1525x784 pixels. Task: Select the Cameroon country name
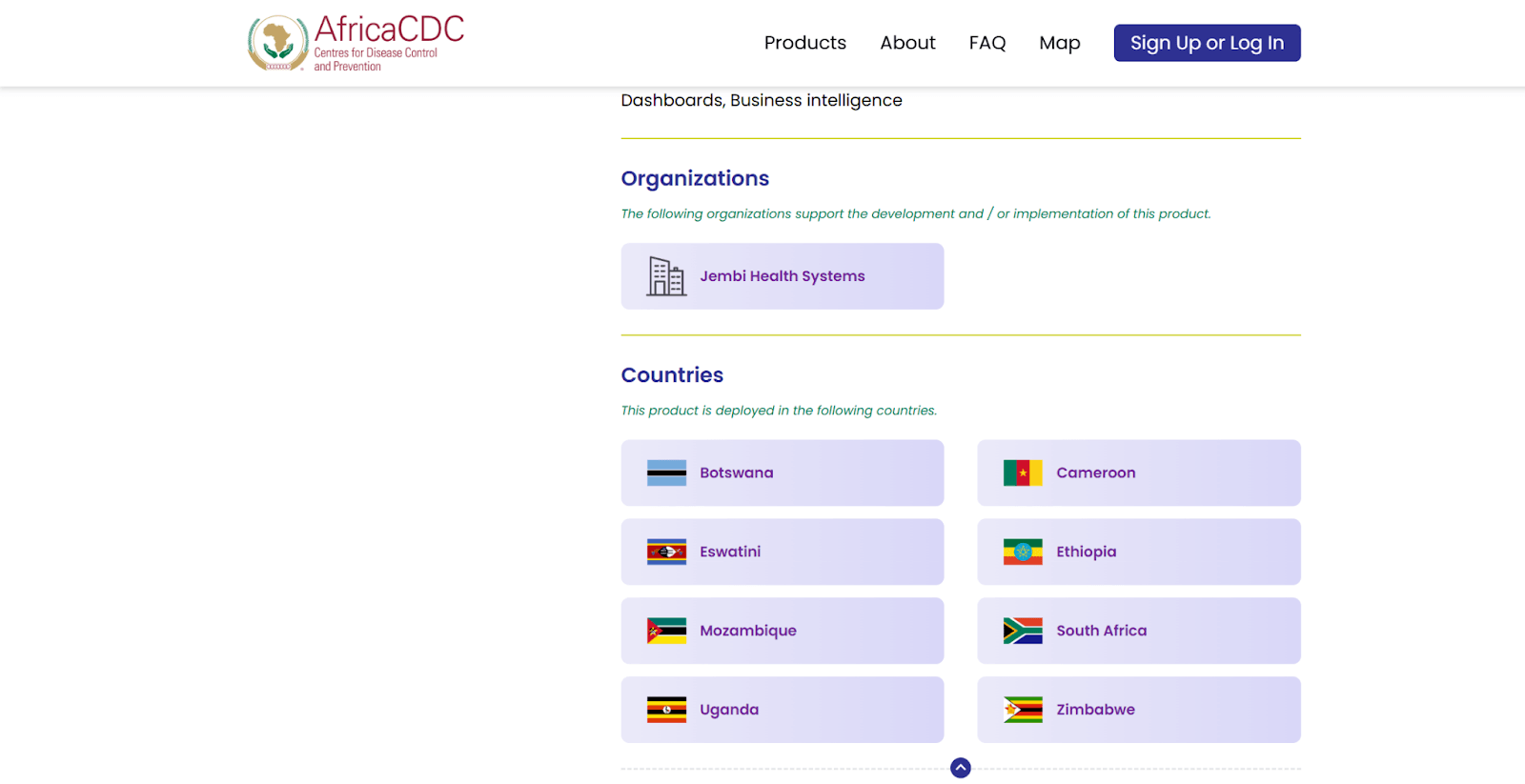(1096, 472)
